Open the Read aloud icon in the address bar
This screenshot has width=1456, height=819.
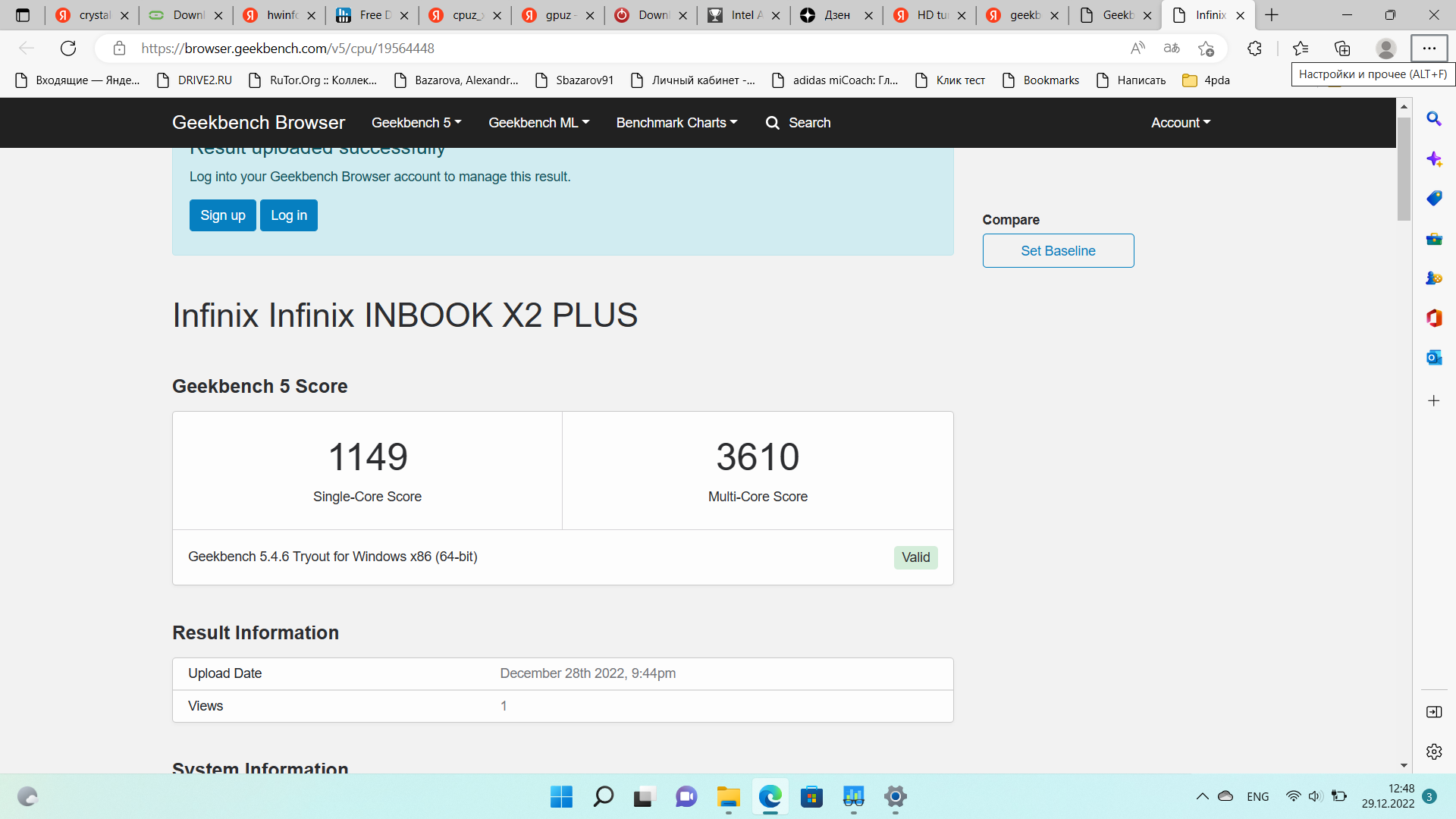(1137, 49)
